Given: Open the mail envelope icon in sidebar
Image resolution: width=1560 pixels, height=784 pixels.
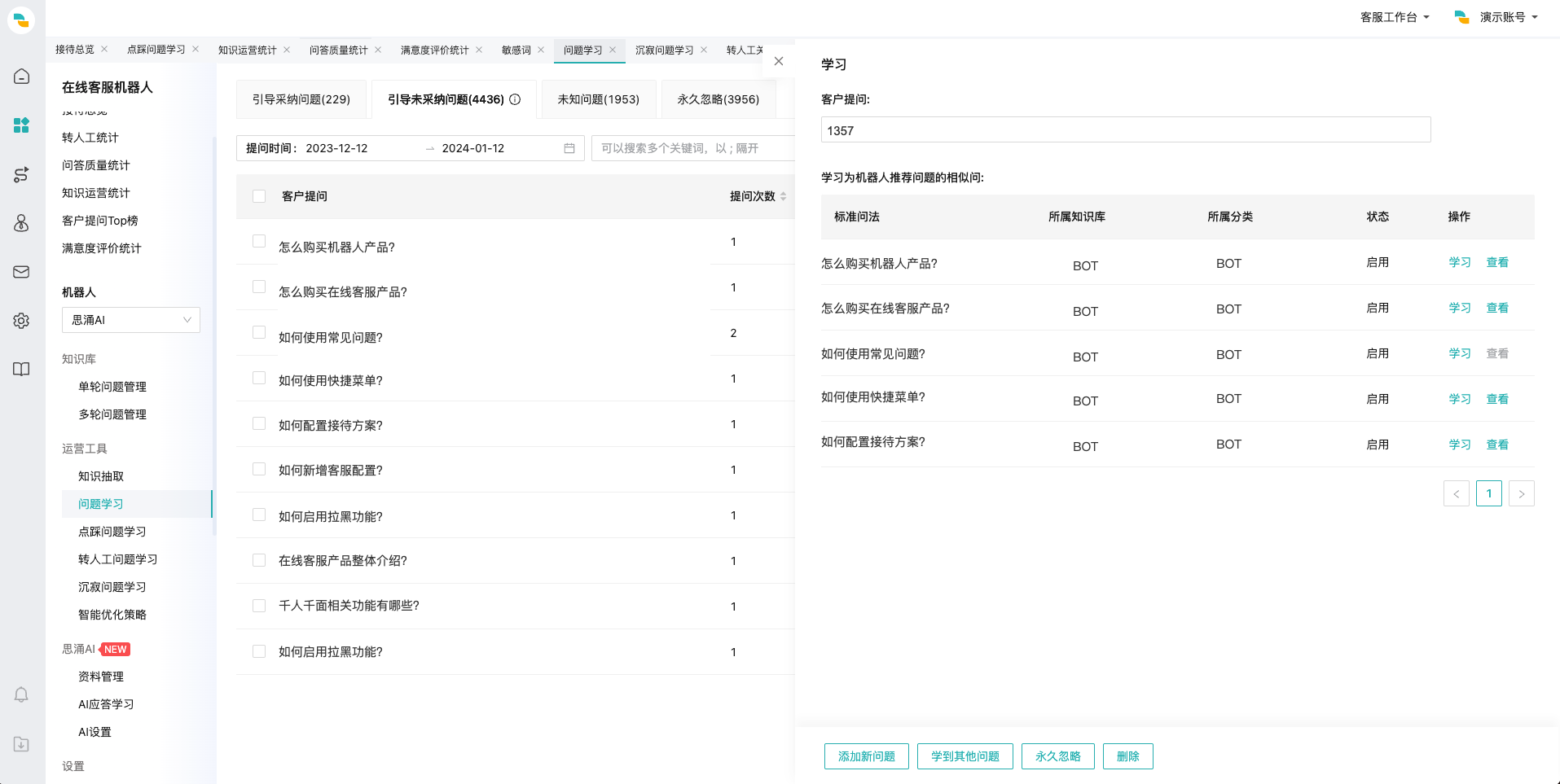Looking at the screenshot, I should (22, 272).
